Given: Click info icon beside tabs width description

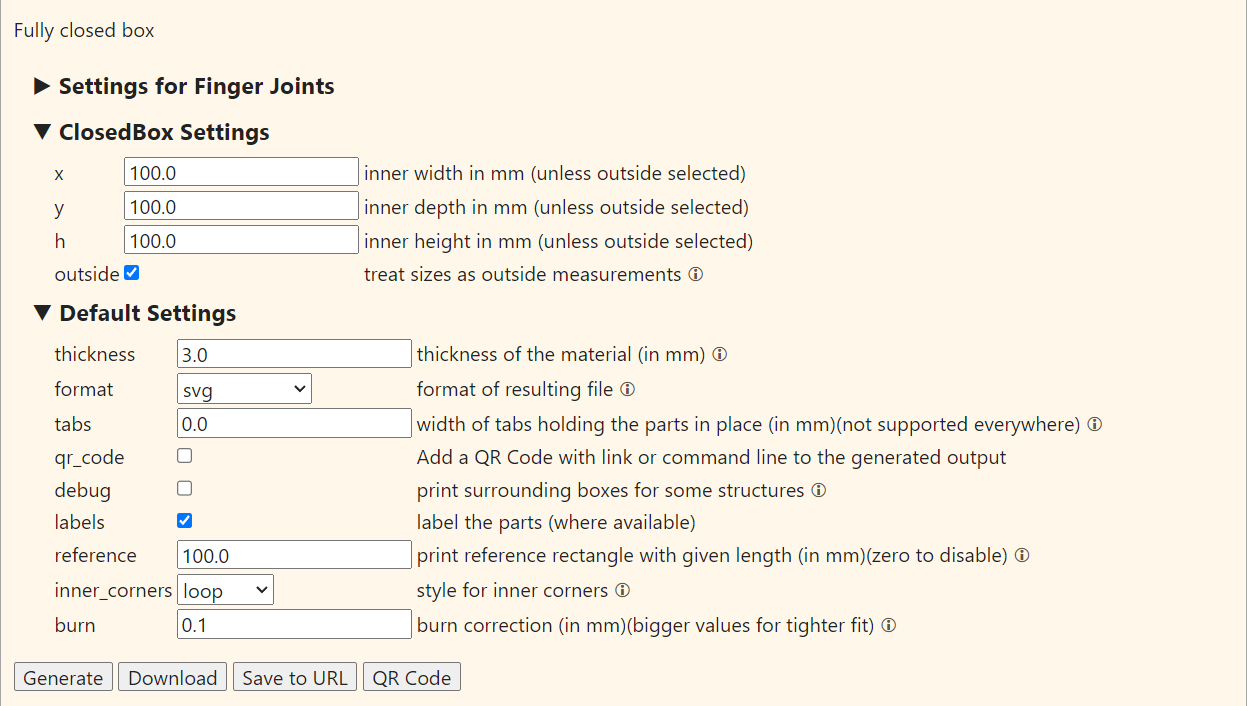Looking at the screenshot, I should 1094,424.
